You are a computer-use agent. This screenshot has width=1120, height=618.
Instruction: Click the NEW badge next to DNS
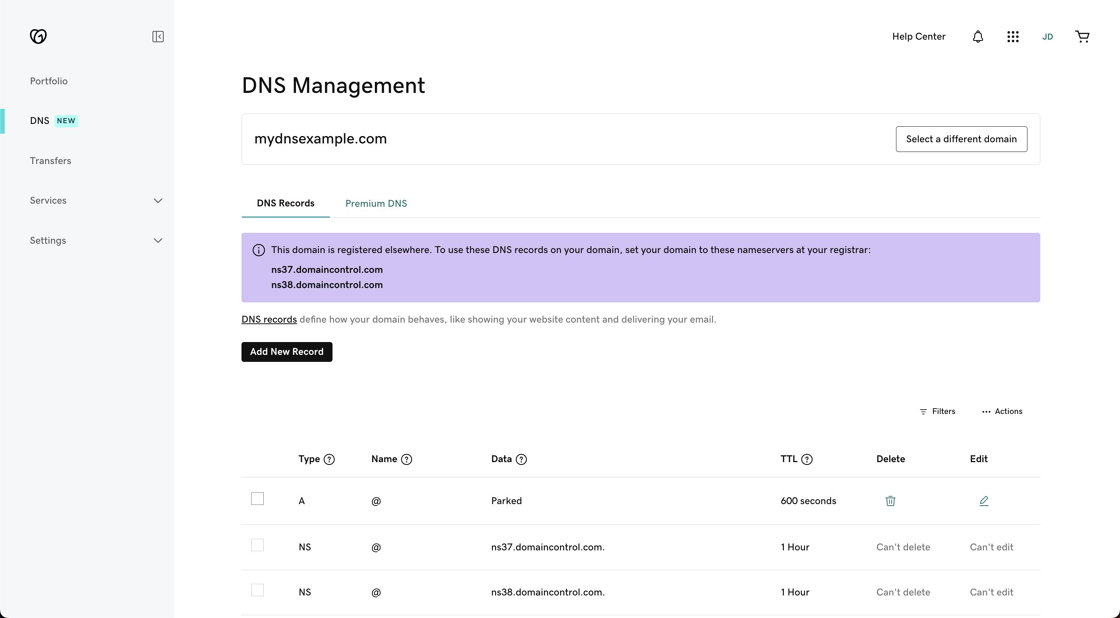66,121
